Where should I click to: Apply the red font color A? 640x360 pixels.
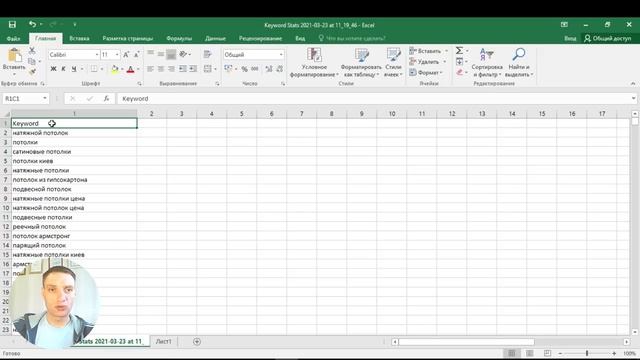130,69
